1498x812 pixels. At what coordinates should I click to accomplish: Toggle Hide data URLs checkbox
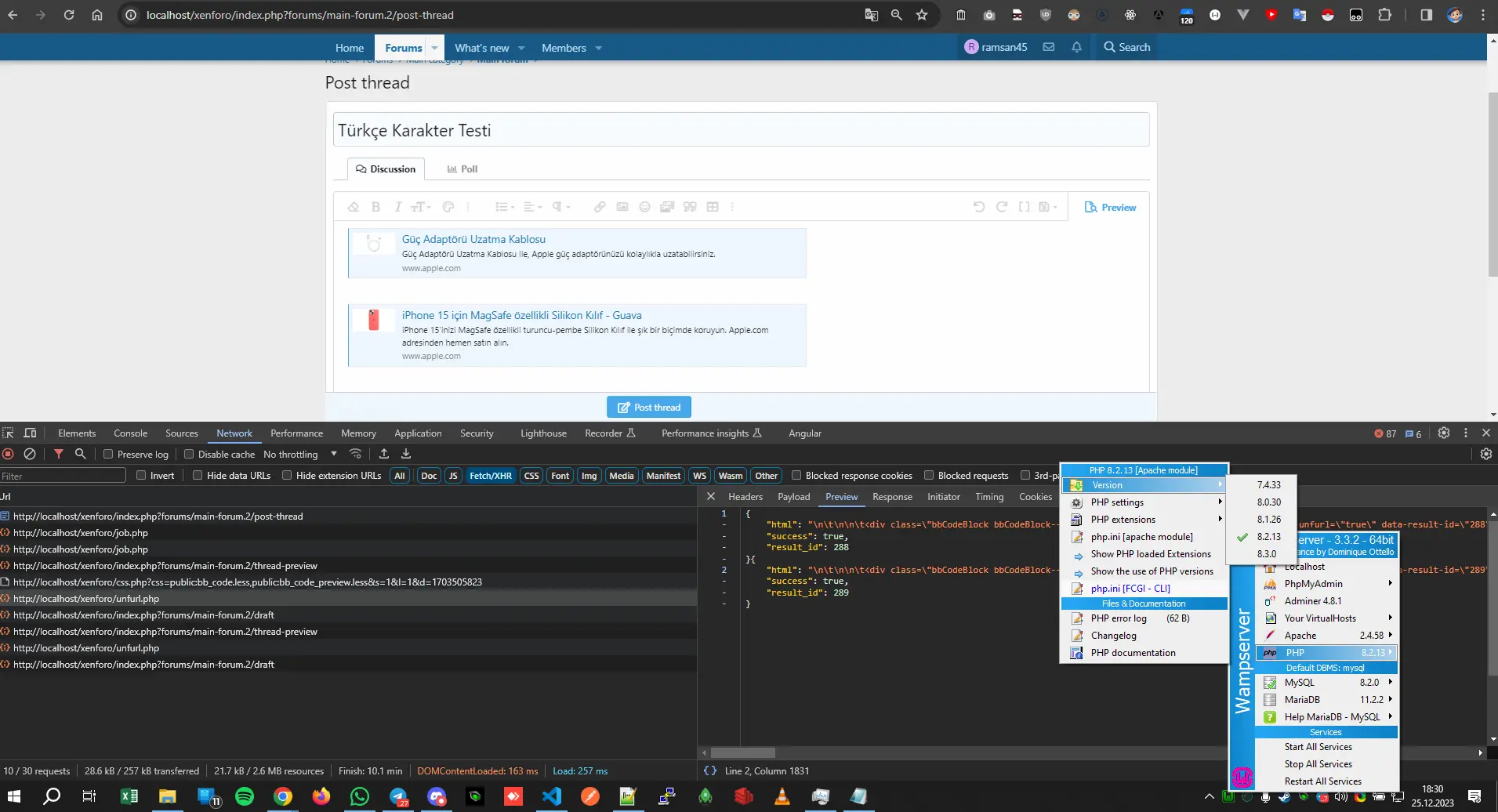coord(198,475)
